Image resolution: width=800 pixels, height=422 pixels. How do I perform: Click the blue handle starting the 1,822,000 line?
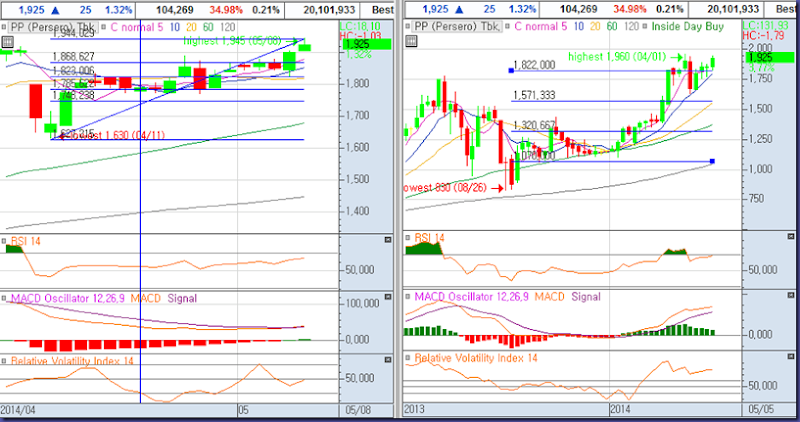[x=511, y=70]
